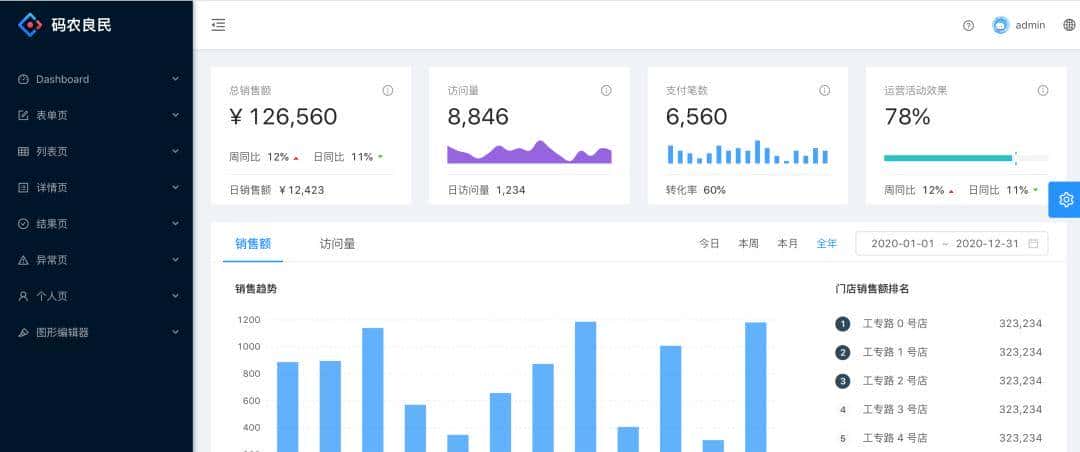
Task: Click the 详情页 profile icon in sidebar
Action: (x=23, y=187)
